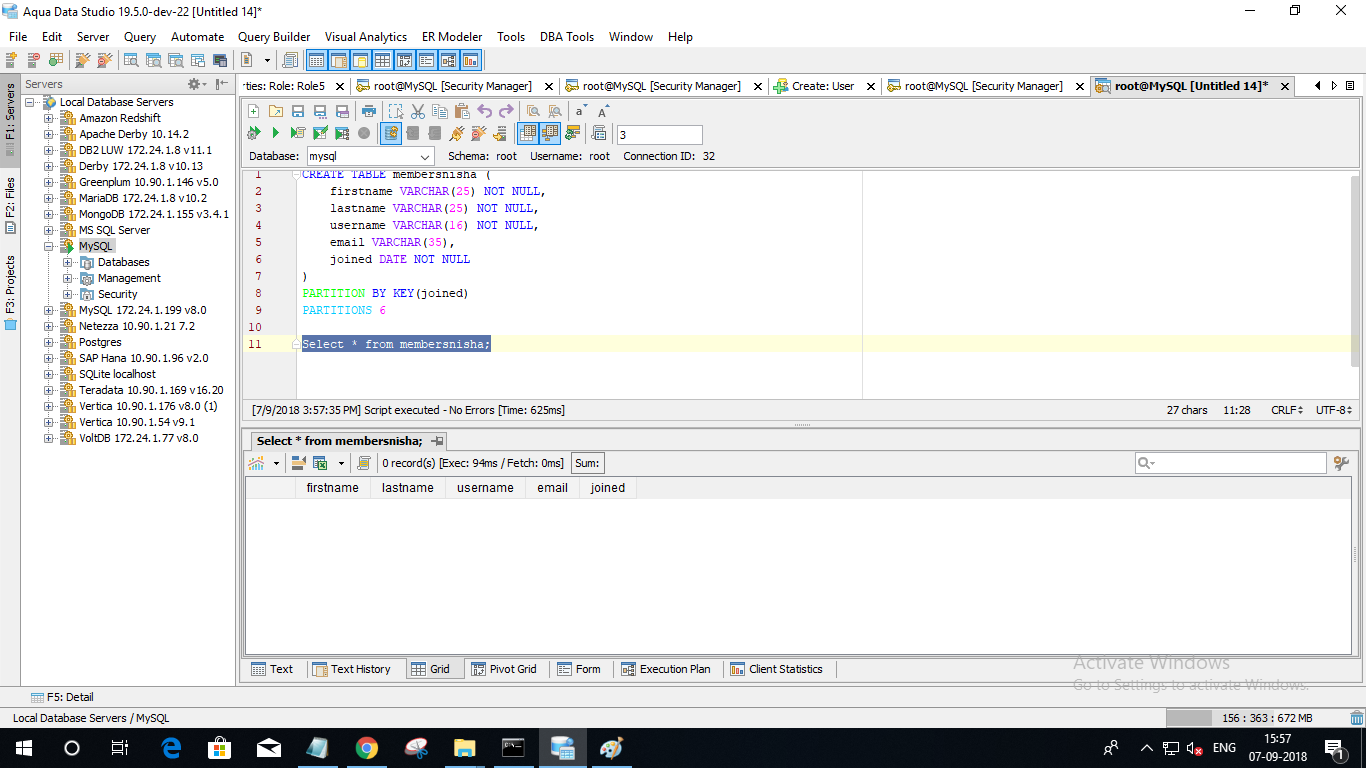Click the wrench settings icon beside results search

tap(1342, 463)
